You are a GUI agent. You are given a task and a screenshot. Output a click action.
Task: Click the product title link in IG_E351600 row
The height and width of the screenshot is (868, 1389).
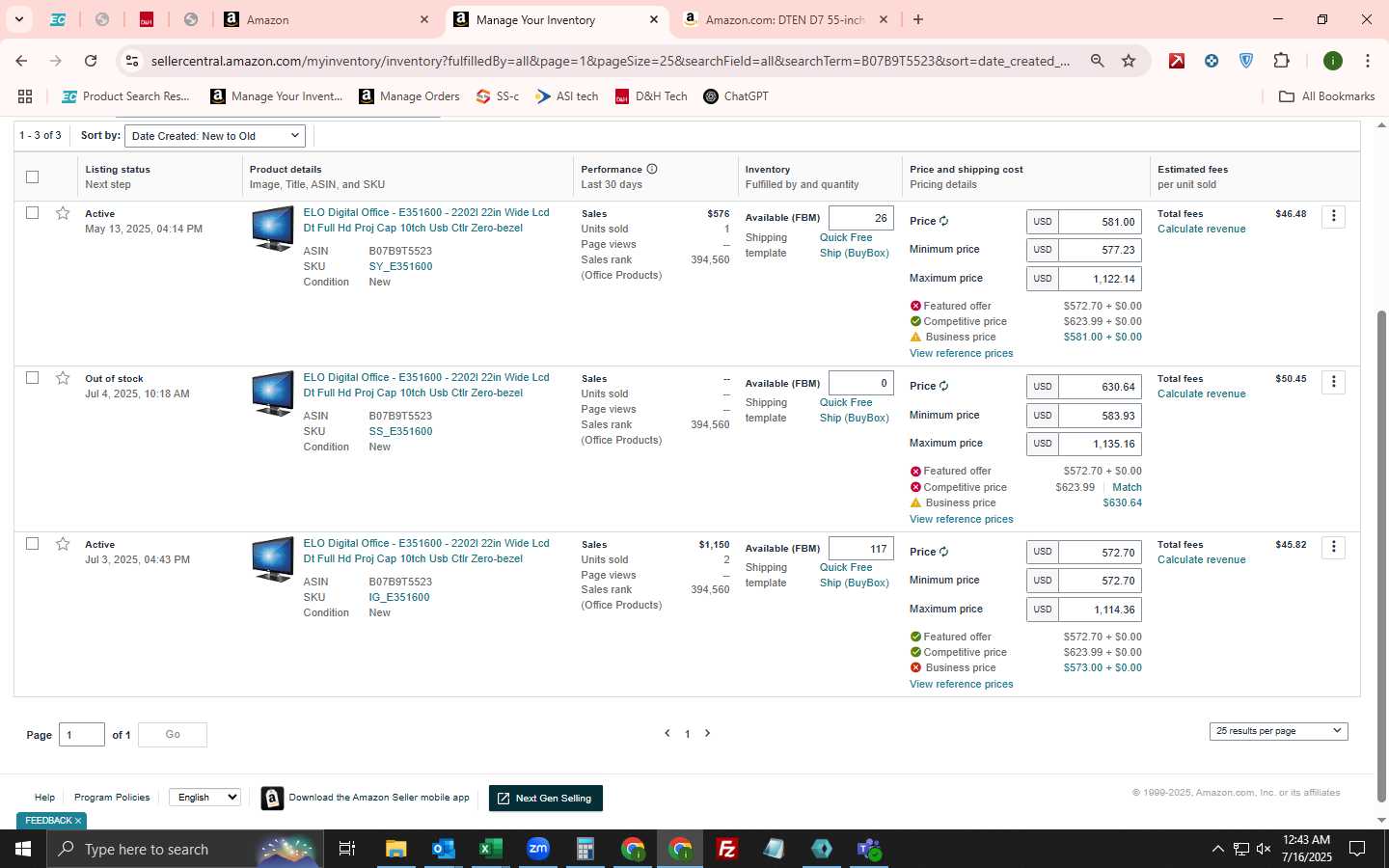coord(426,551)
